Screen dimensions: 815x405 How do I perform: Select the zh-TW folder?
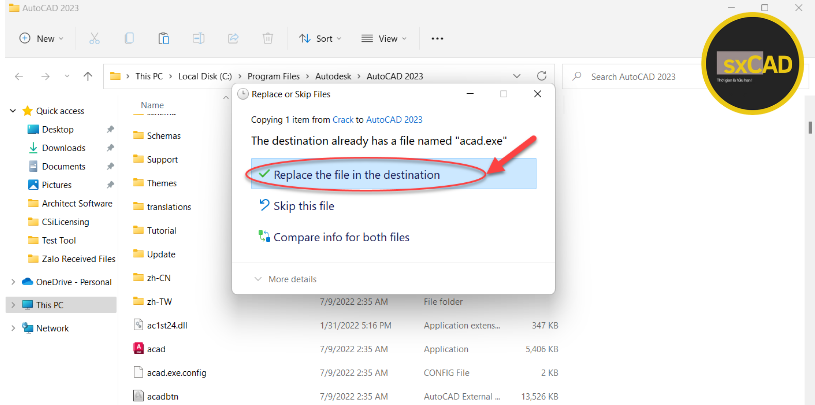pyautogui.click(x=159, y=302)
